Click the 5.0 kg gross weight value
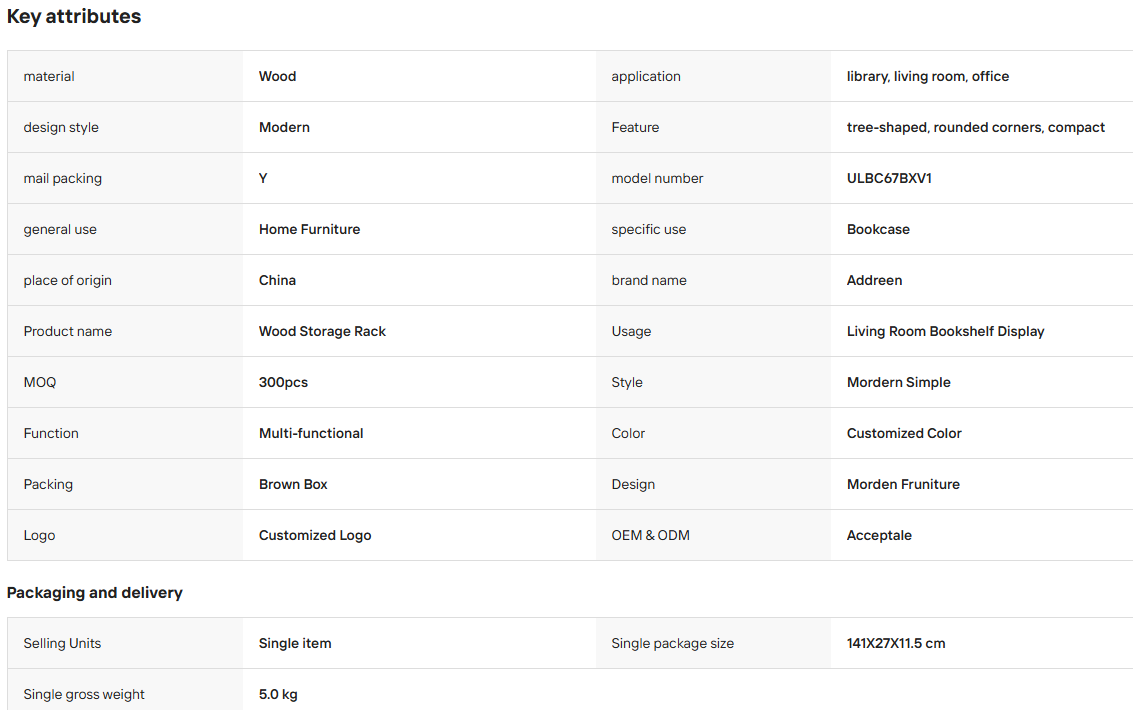Screen dimensions: 1133x710 [278, 695]
